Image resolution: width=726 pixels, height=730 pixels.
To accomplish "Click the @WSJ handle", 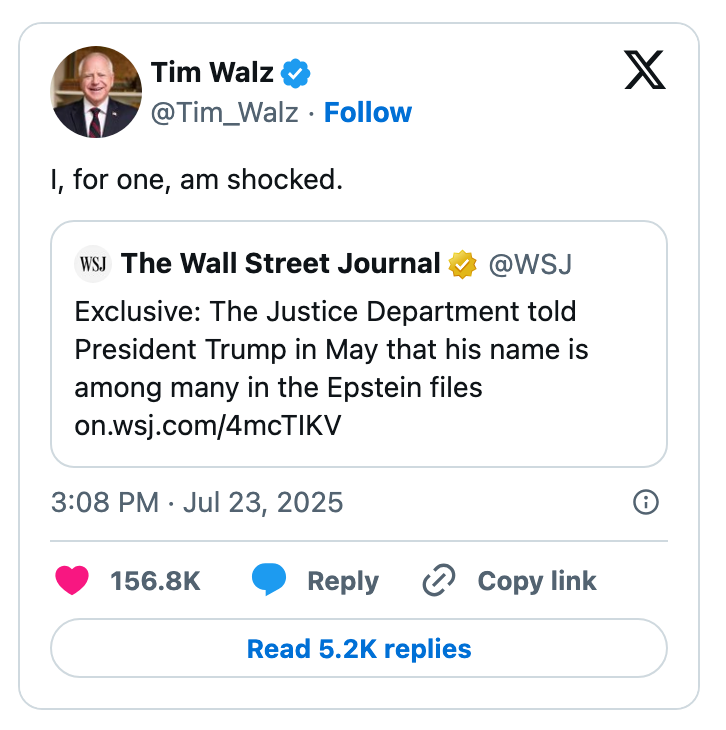I will tap(530, 265).
